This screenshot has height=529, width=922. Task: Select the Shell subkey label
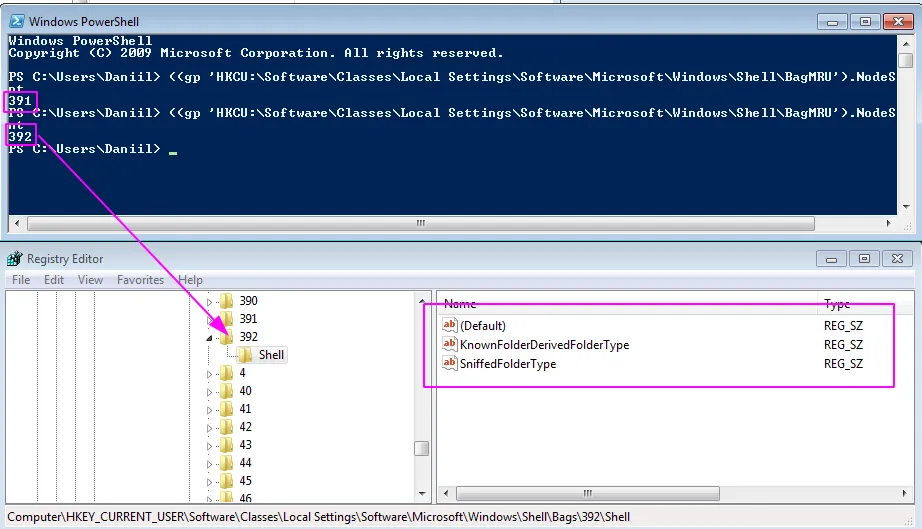tap(271, 355)
